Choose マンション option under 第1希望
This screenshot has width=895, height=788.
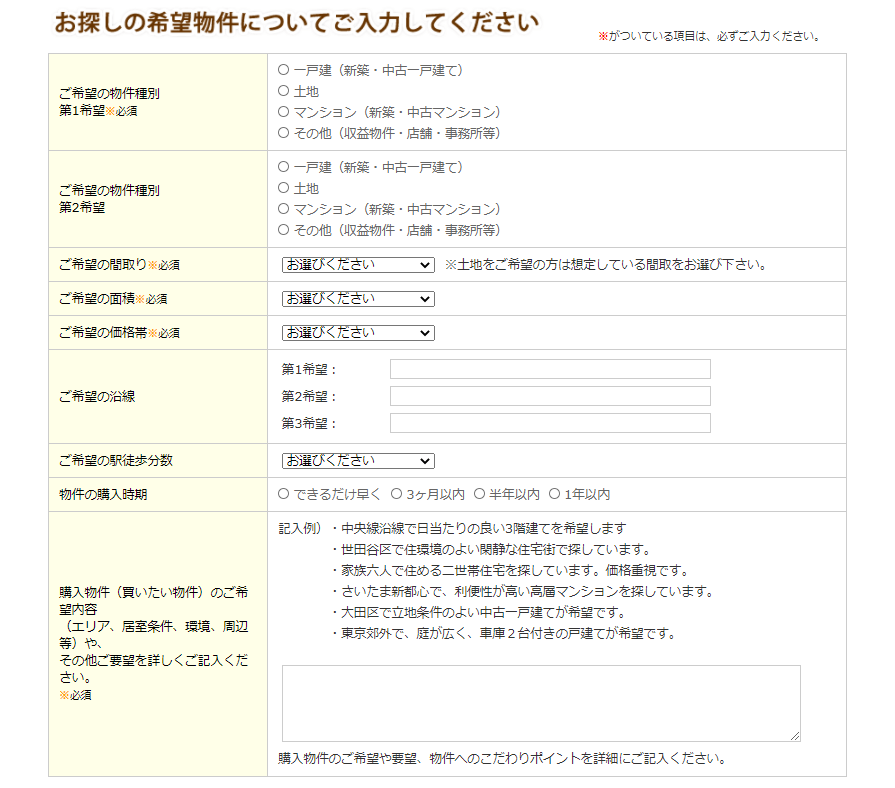(x=283, y=112)
